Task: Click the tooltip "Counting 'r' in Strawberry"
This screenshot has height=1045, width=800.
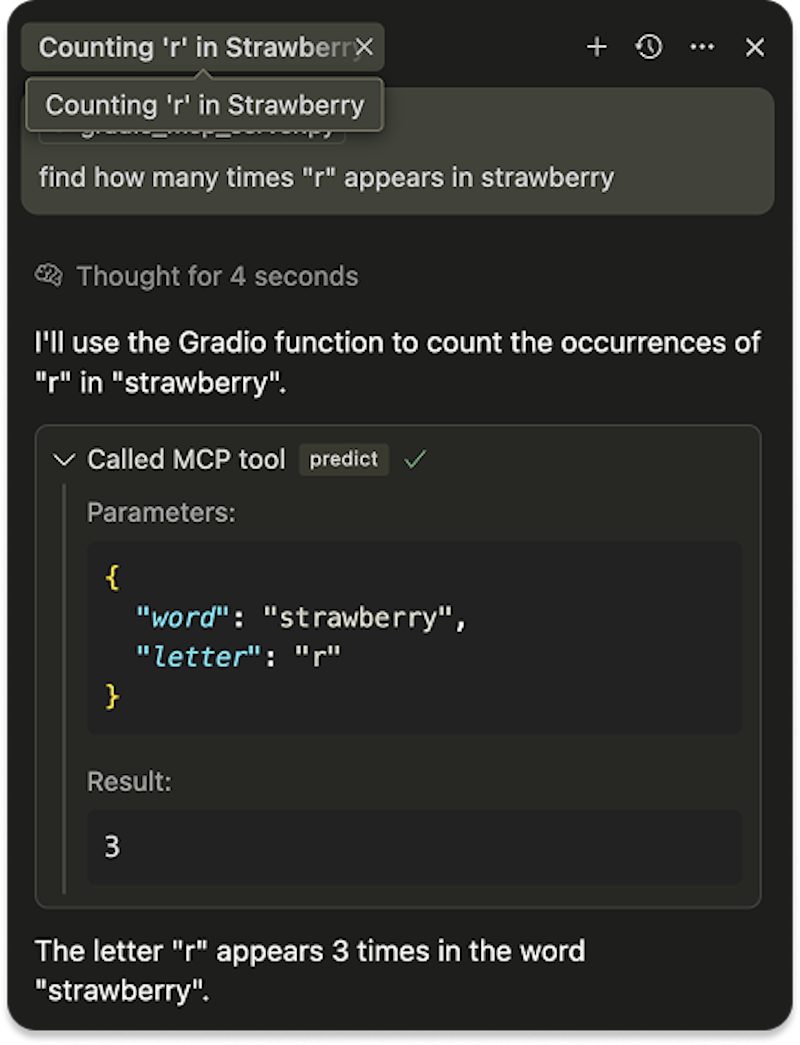Action: (205, 105)
